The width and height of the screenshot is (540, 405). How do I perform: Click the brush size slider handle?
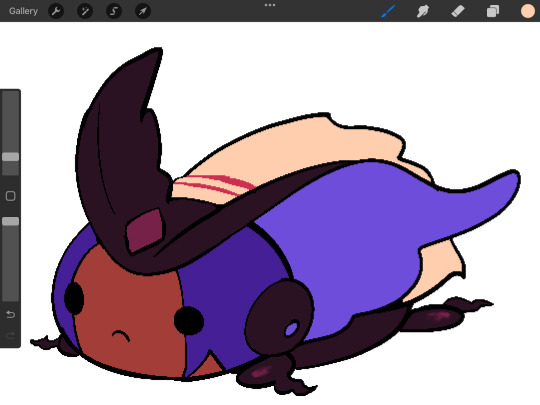coord(11,157)
